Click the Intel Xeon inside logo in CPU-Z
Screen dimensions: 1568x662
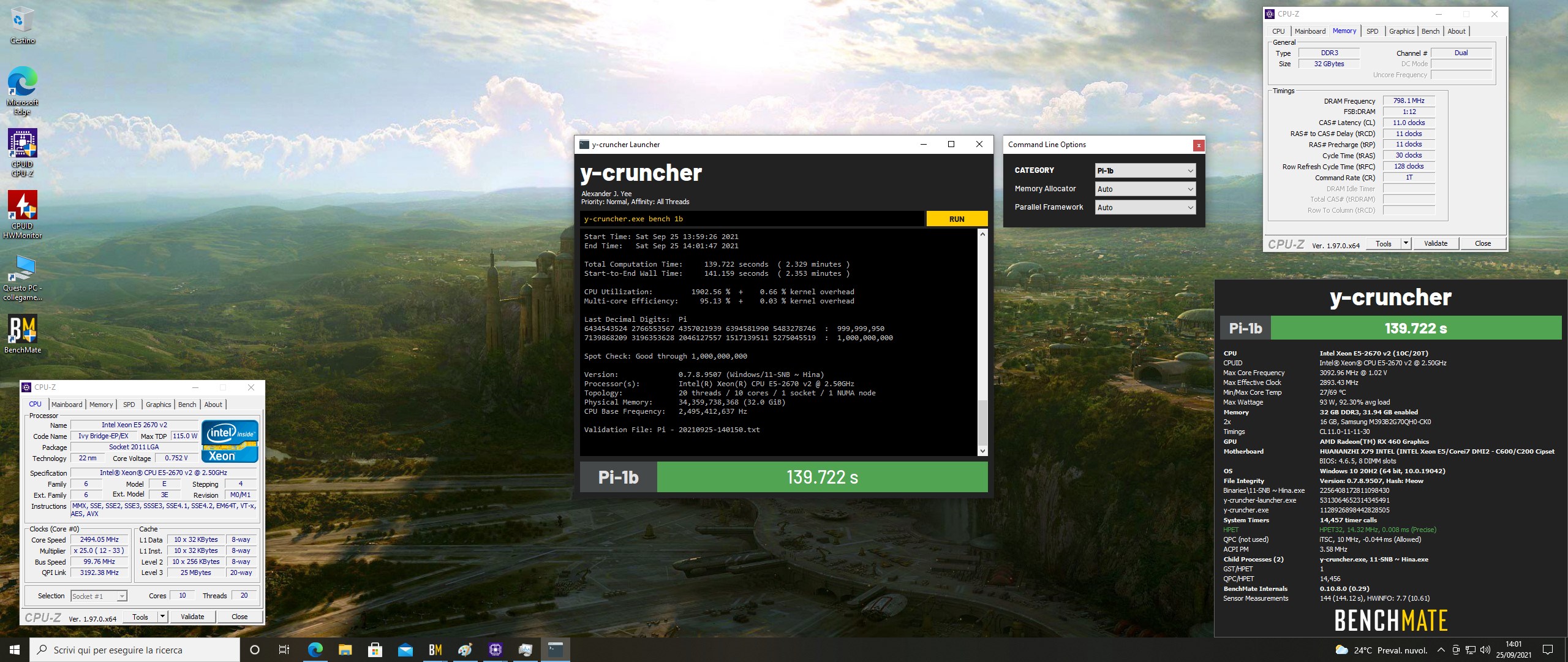[x=230, y=441]
